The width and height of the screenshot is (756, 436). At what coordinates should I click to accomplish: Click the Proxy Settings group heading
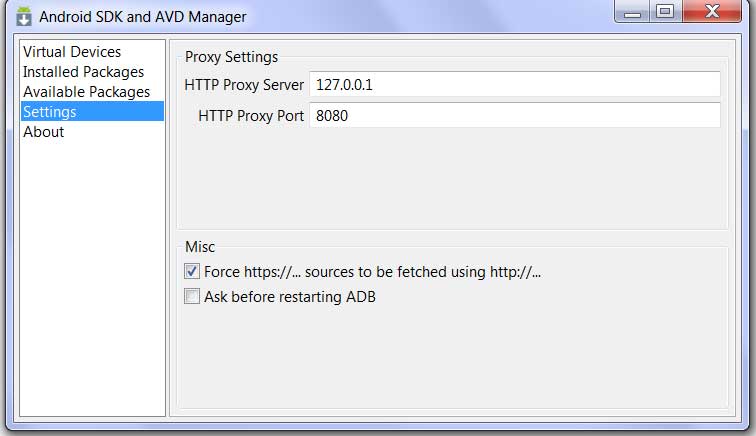point(231,57)
